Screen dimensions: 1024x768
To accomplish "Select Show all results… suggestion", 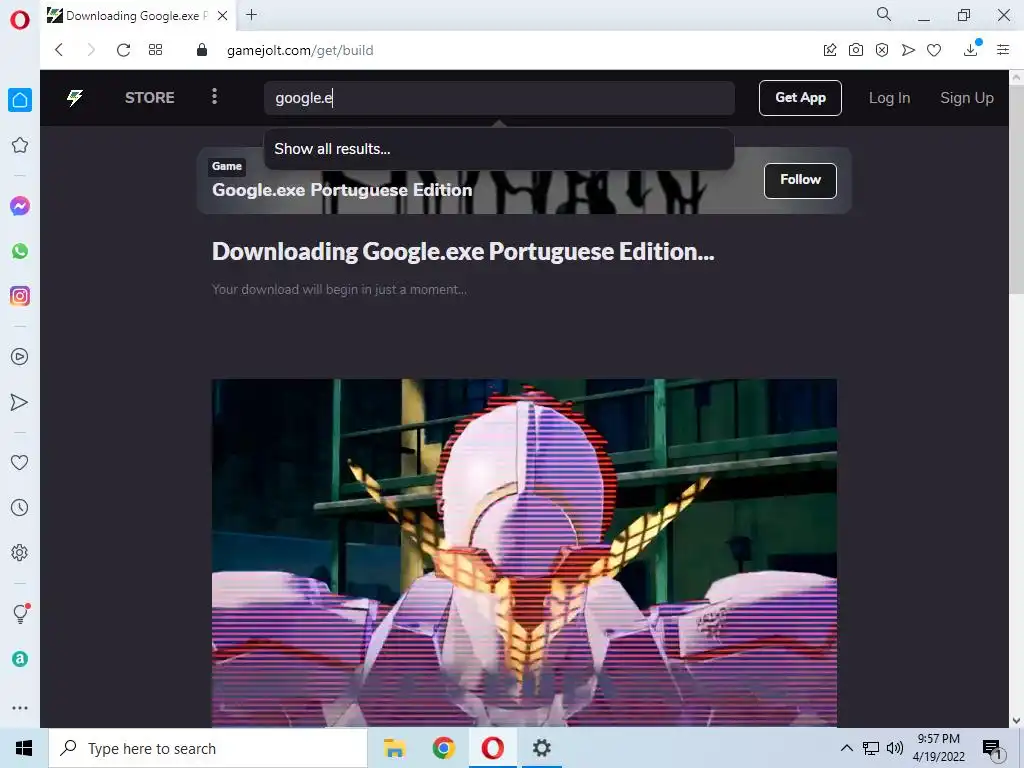I will click(x=499, y=149).
